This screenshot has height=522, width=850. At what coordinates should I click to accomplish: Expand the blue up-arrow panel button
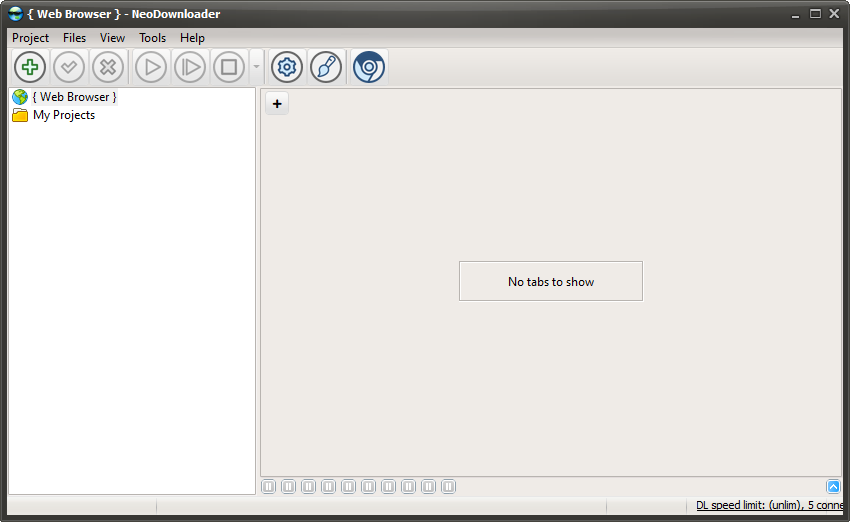pyautogui.click(x=833, y=487)
